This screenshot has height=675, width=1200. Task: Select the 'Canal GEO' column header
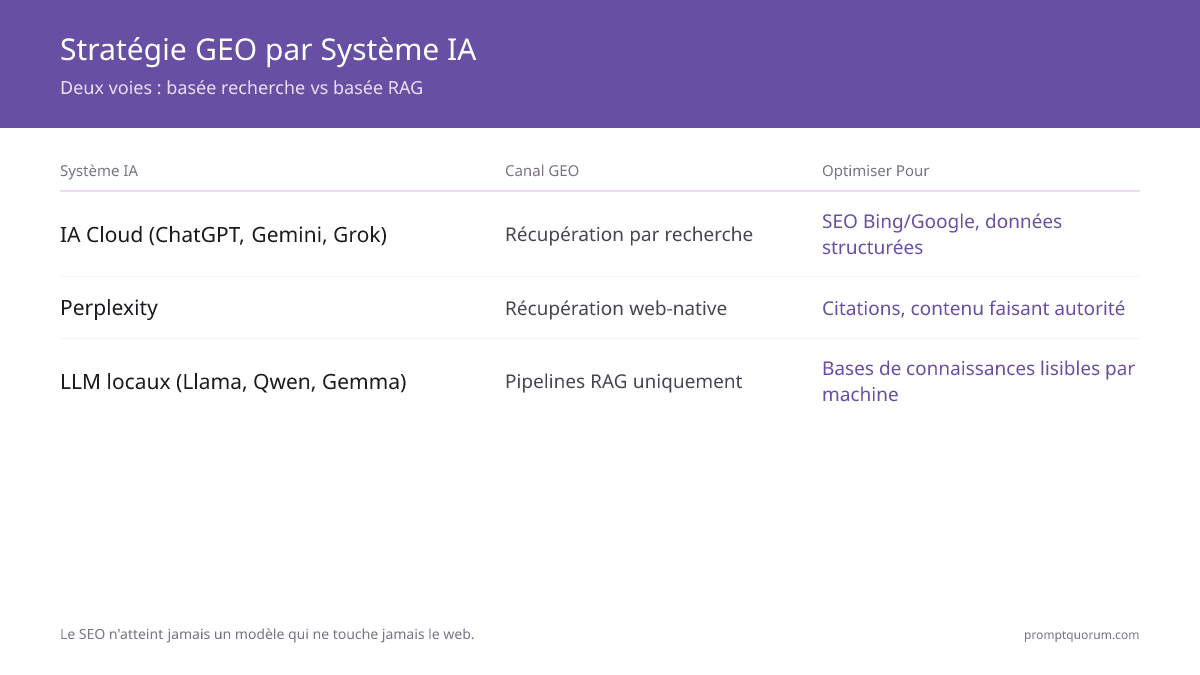tap(542, 171)
